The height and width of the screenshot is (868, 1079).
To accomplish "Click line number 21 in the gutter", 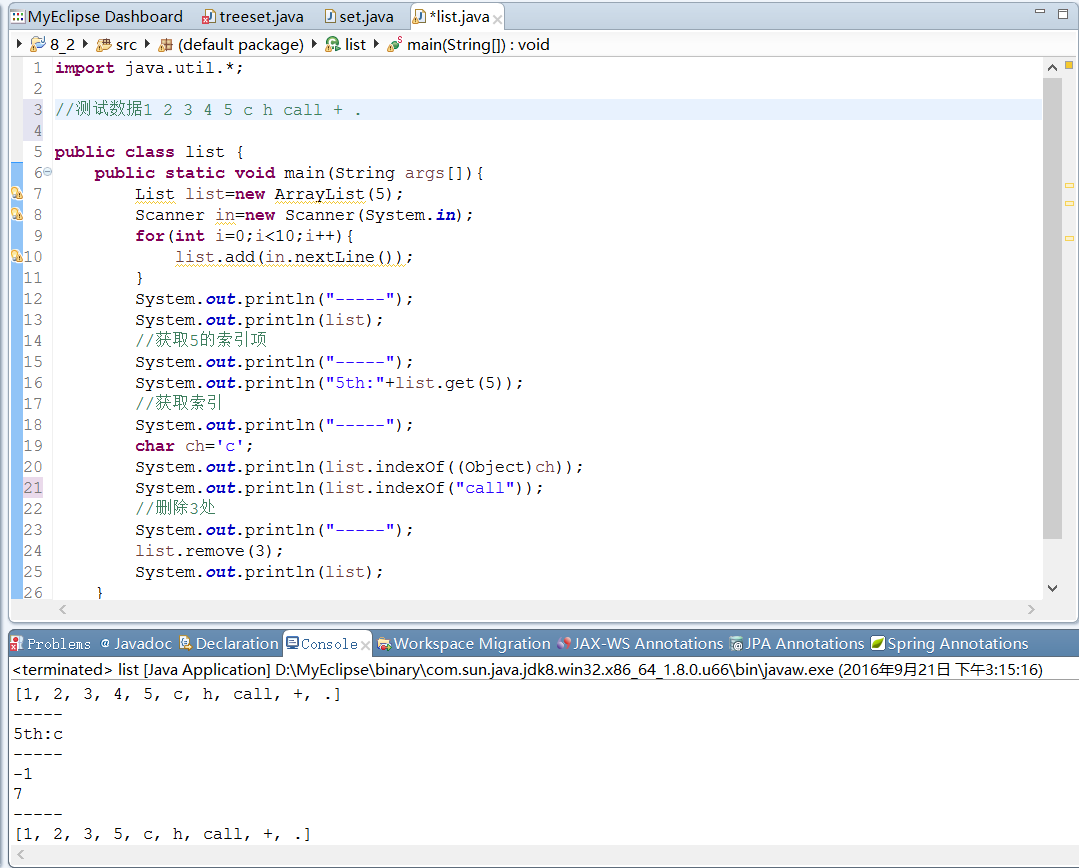I will click(x=33, y=488).
